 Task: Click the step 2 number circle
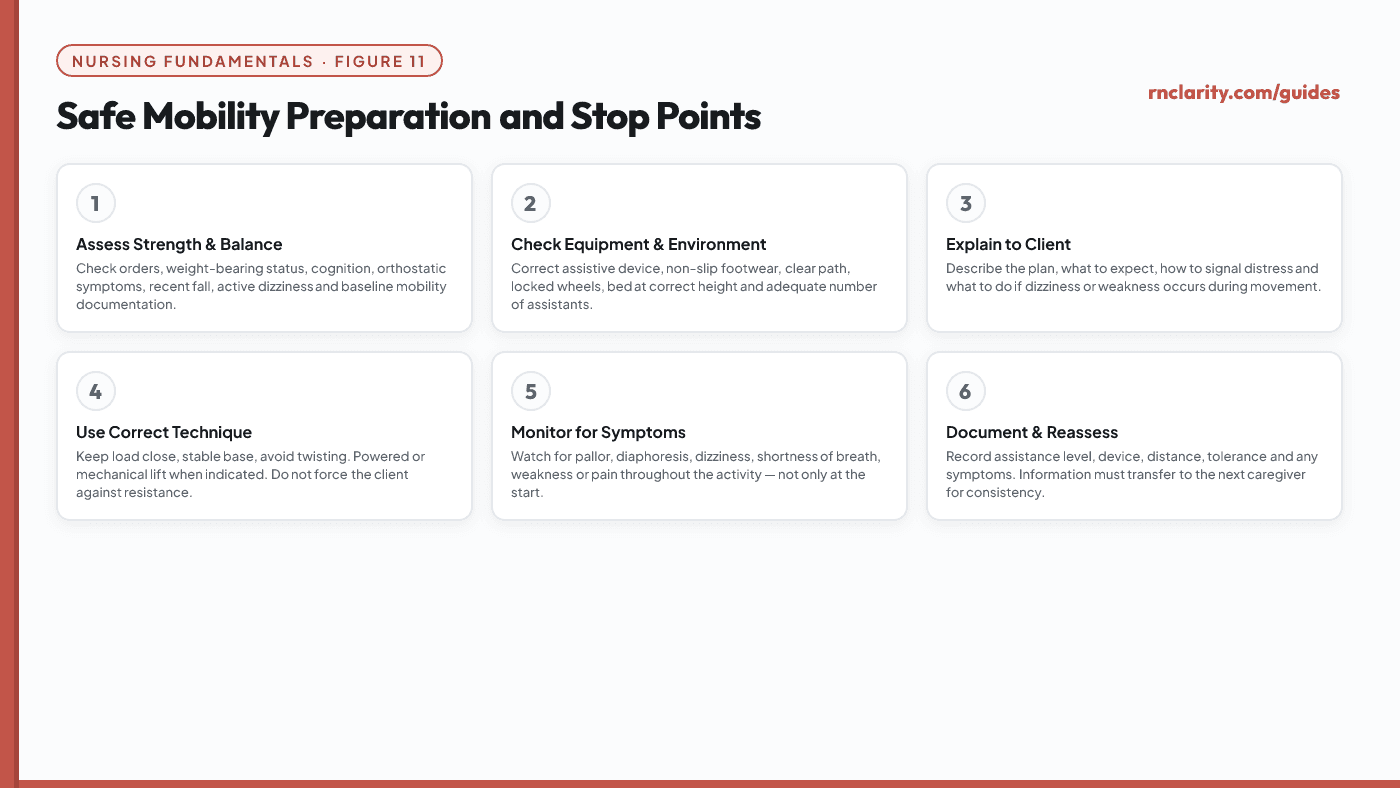(x=531, y=204)
